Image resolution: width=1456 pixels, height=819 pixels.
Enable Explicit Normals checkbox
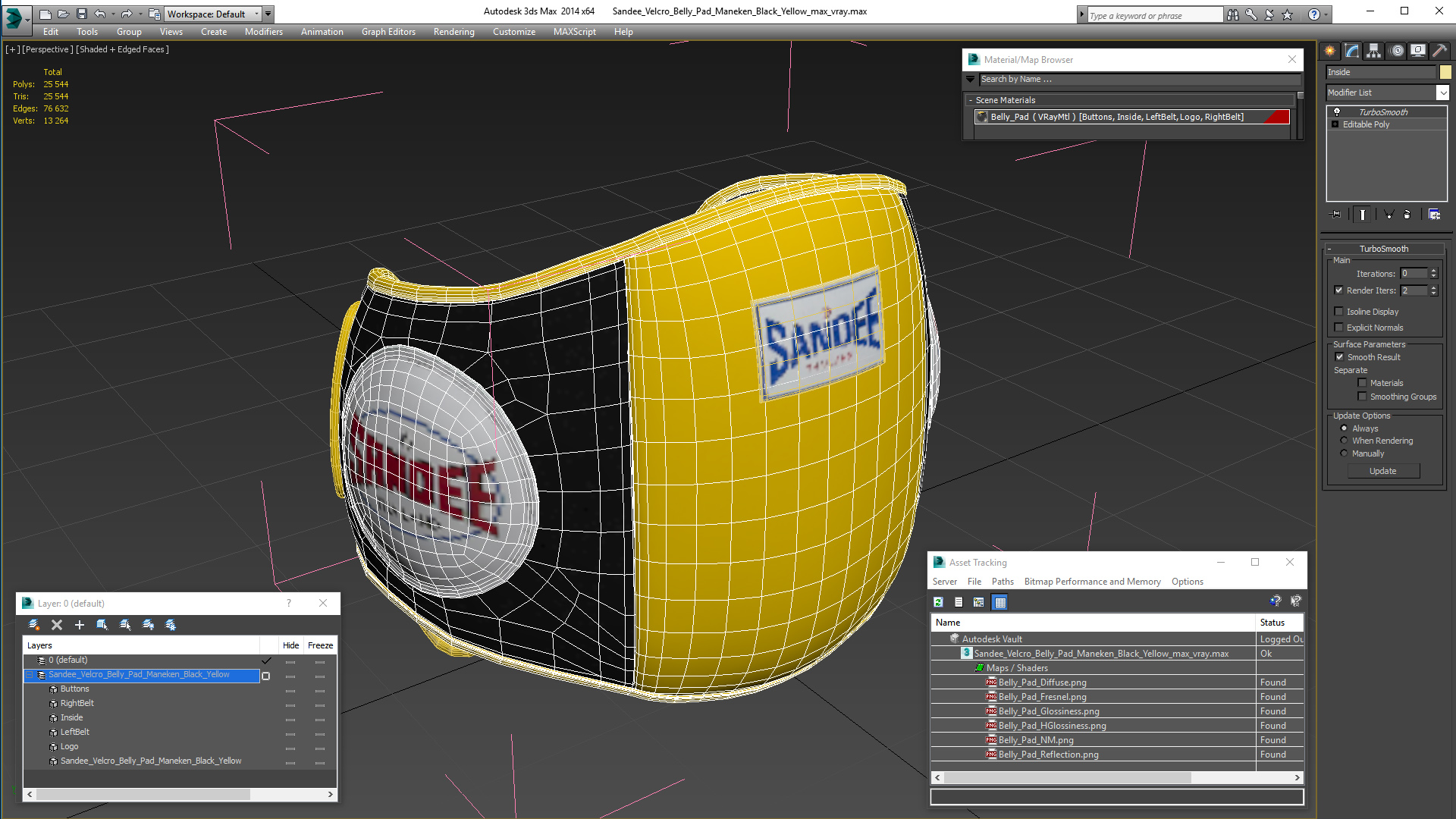(x=1338, y=328)
